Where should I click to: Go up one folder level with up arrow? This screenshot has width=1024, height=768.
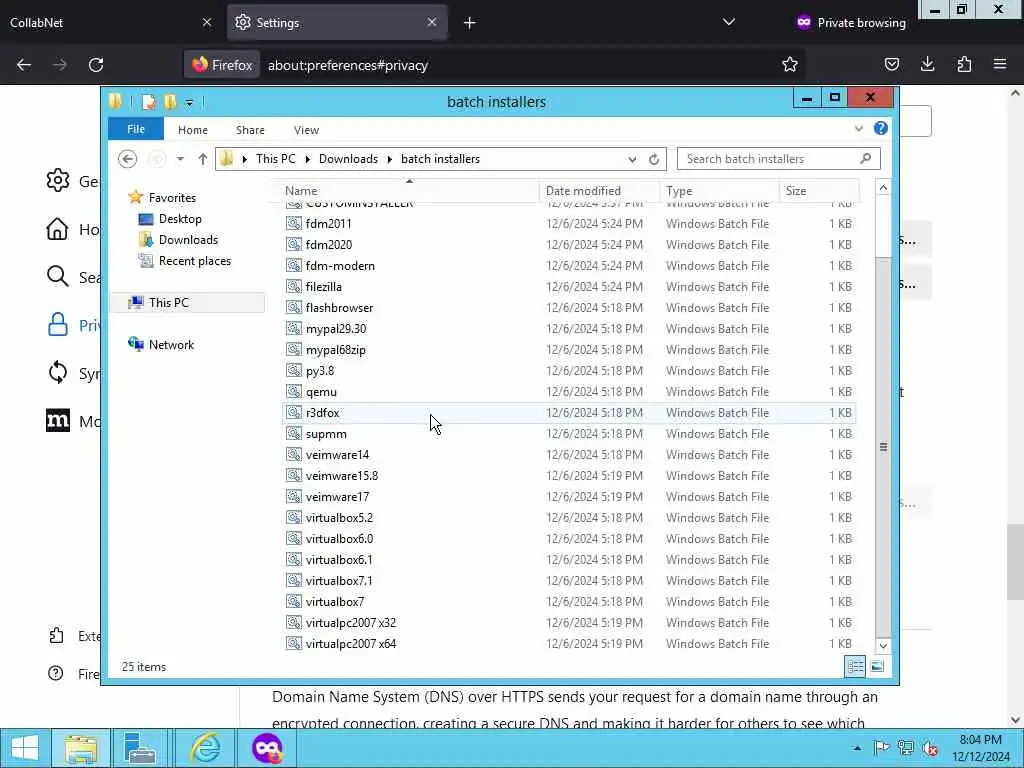pos(202,159)
